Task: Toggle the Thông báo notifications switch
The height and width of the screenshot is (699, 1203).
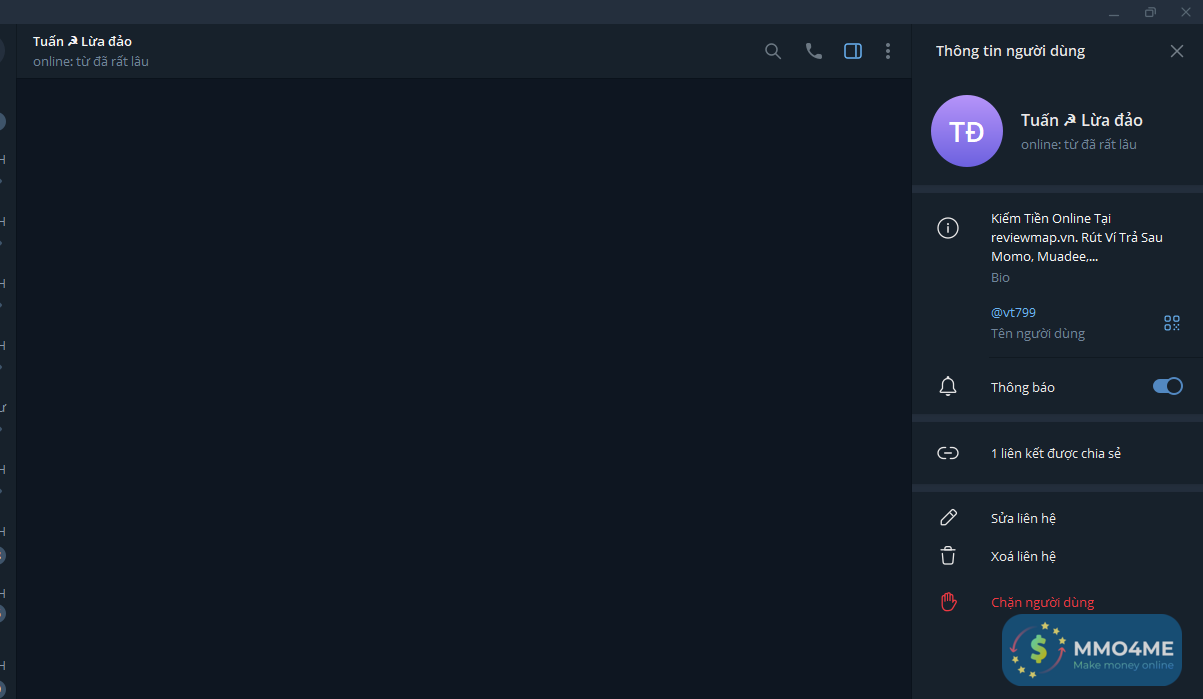Action: [x=1168, y=386]
